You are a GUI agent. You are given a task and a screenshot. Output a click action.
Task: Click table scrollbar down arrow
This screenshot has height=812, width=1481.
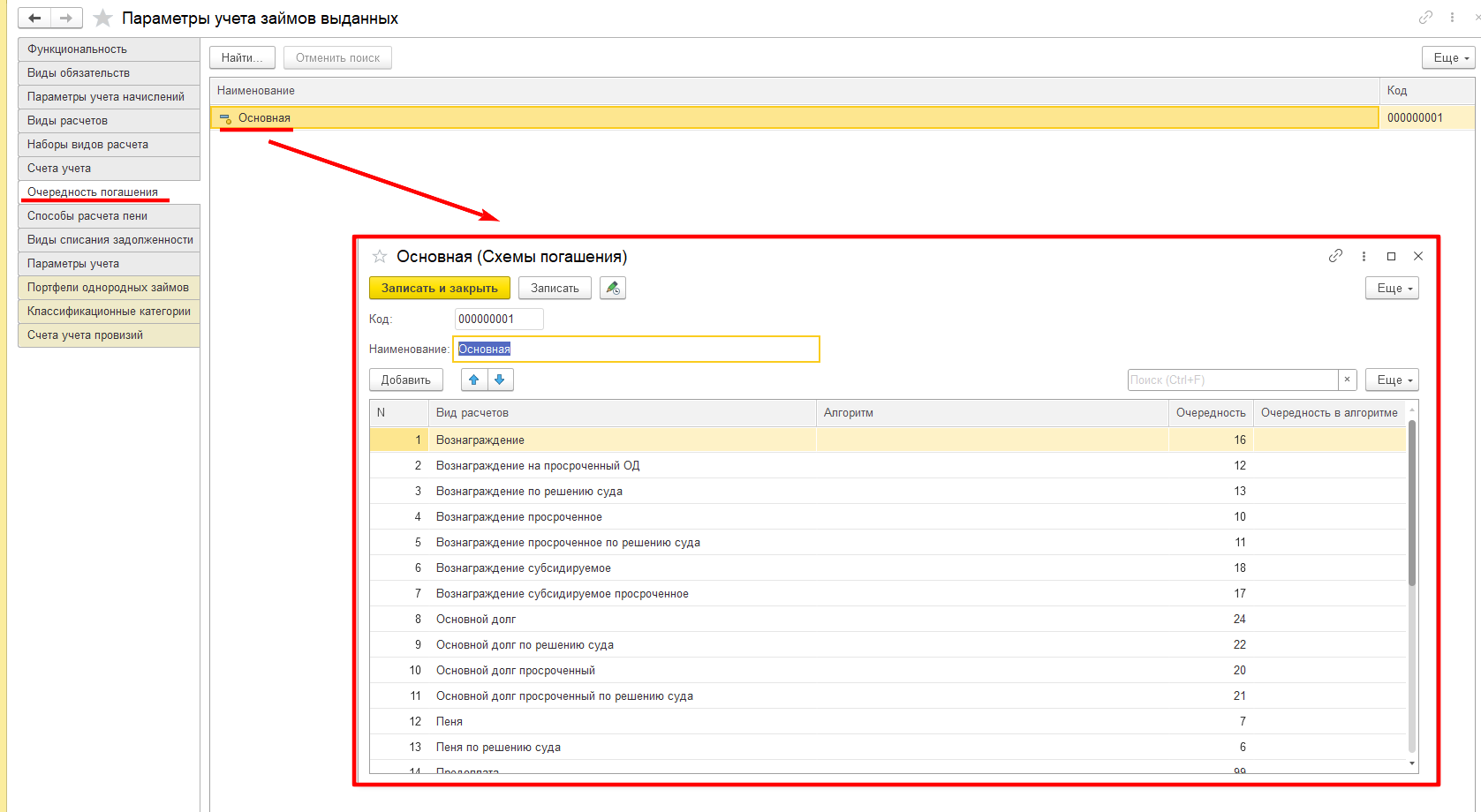(1412, 763)
